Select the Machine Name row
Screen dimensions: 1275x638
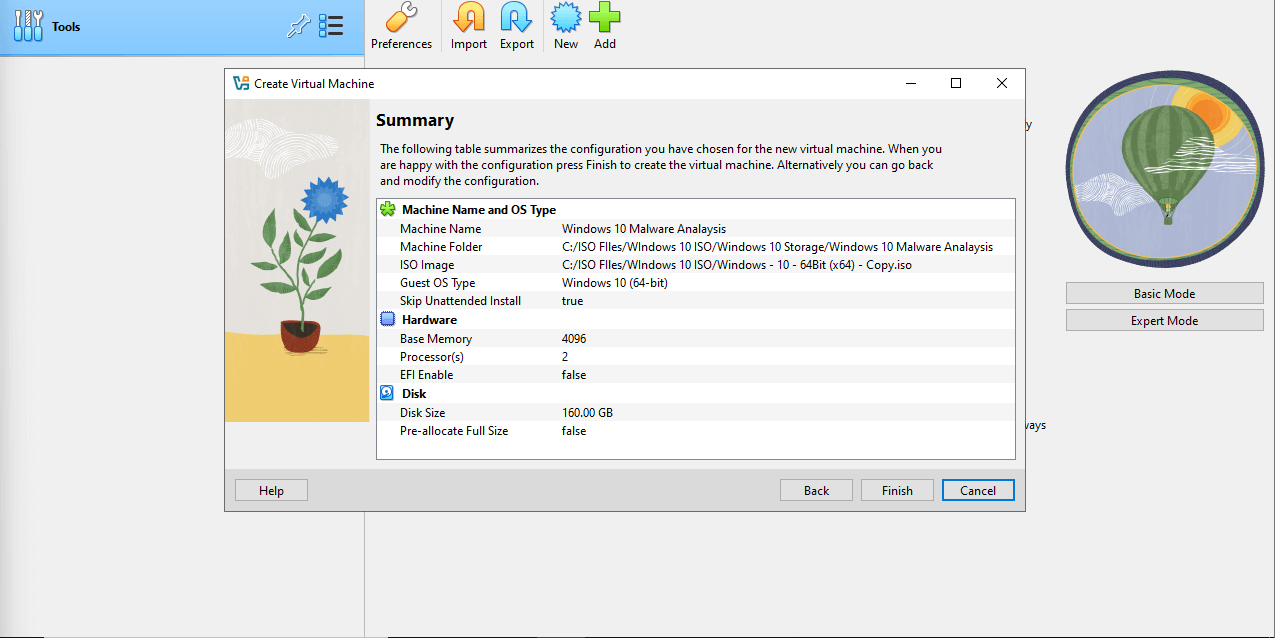click(x=696, y=229)
